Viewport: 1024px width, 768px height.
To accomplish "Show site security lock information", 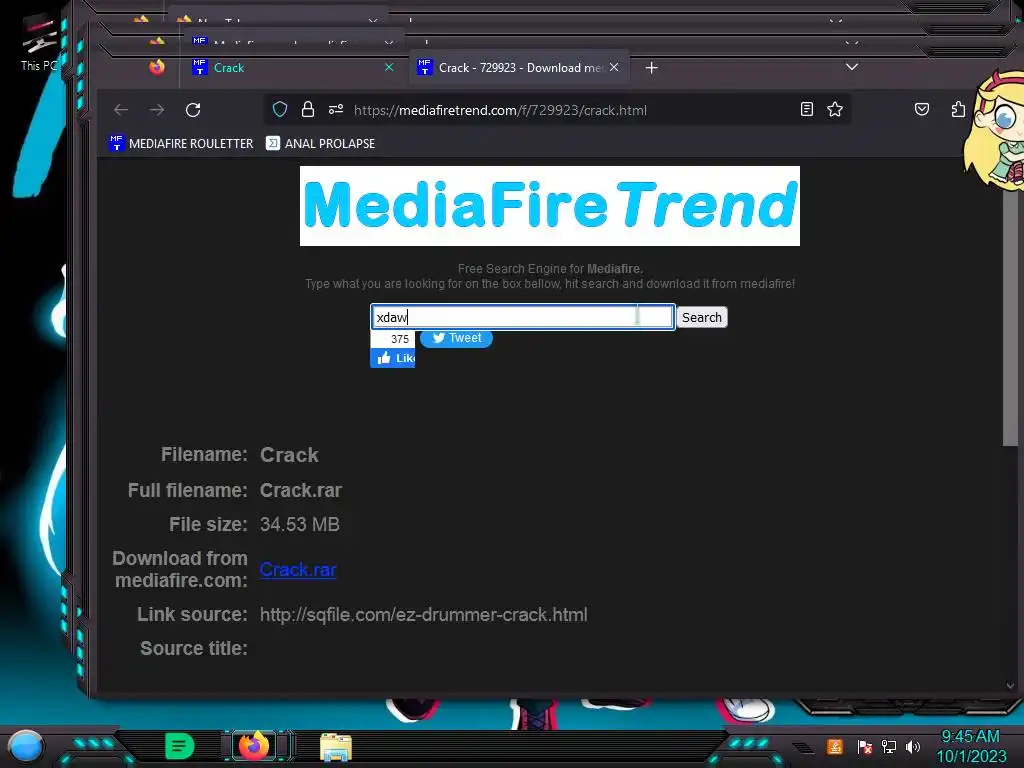I will [308, 110].
